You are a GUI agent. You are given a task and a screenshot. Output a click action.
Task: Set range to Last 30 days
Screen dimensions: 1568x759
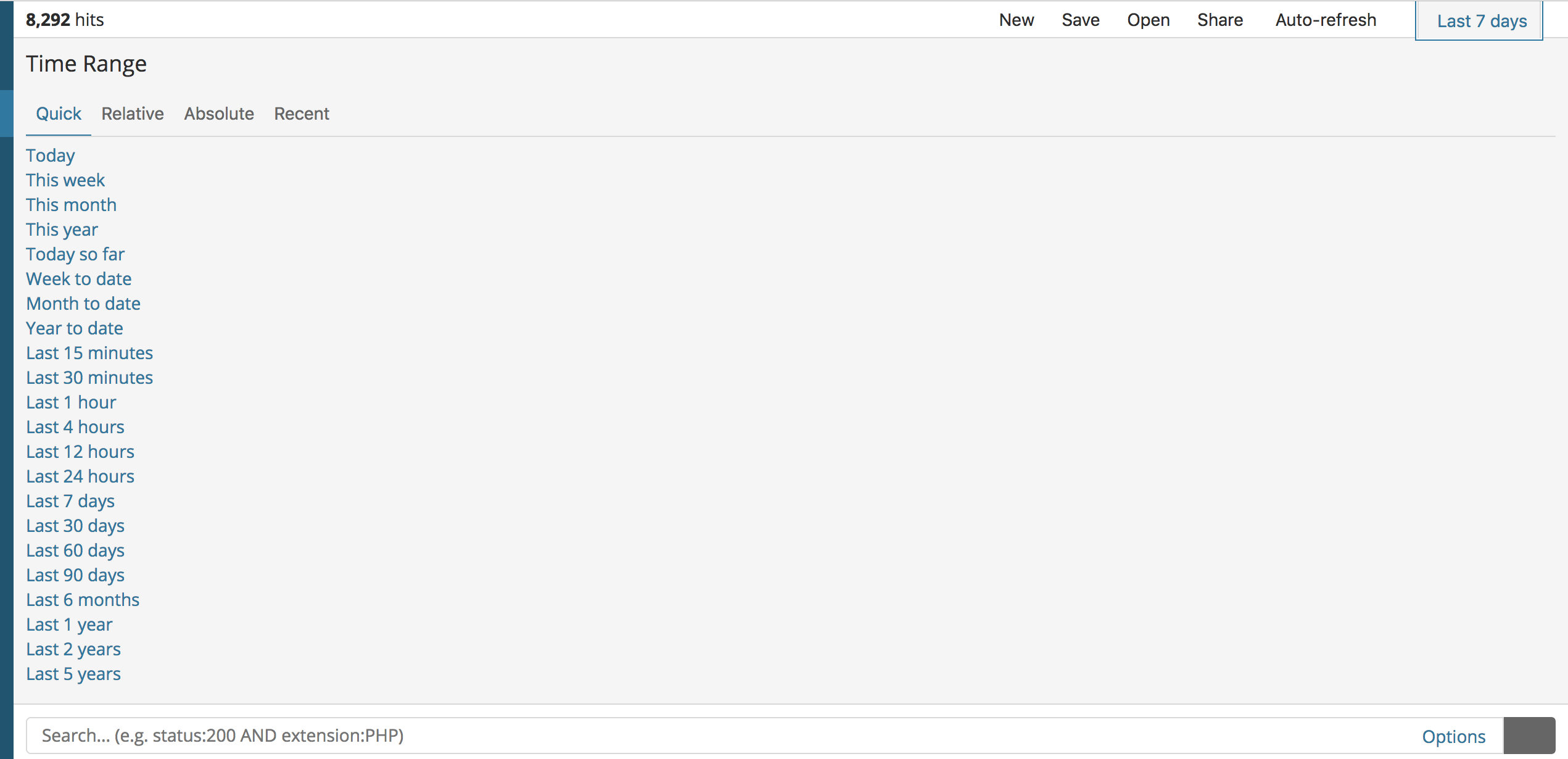[75, 526]
